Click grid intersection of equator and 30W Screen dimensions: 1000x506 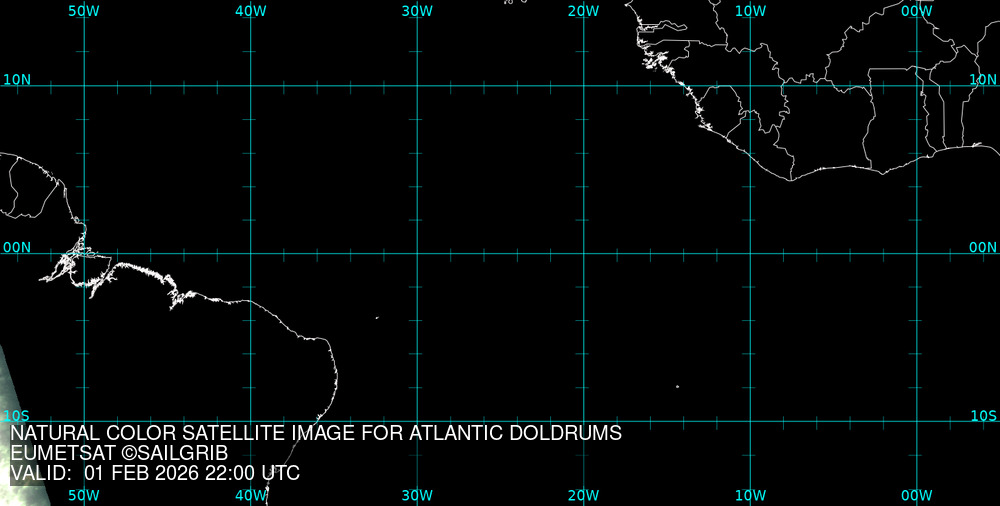coord(417,253)
